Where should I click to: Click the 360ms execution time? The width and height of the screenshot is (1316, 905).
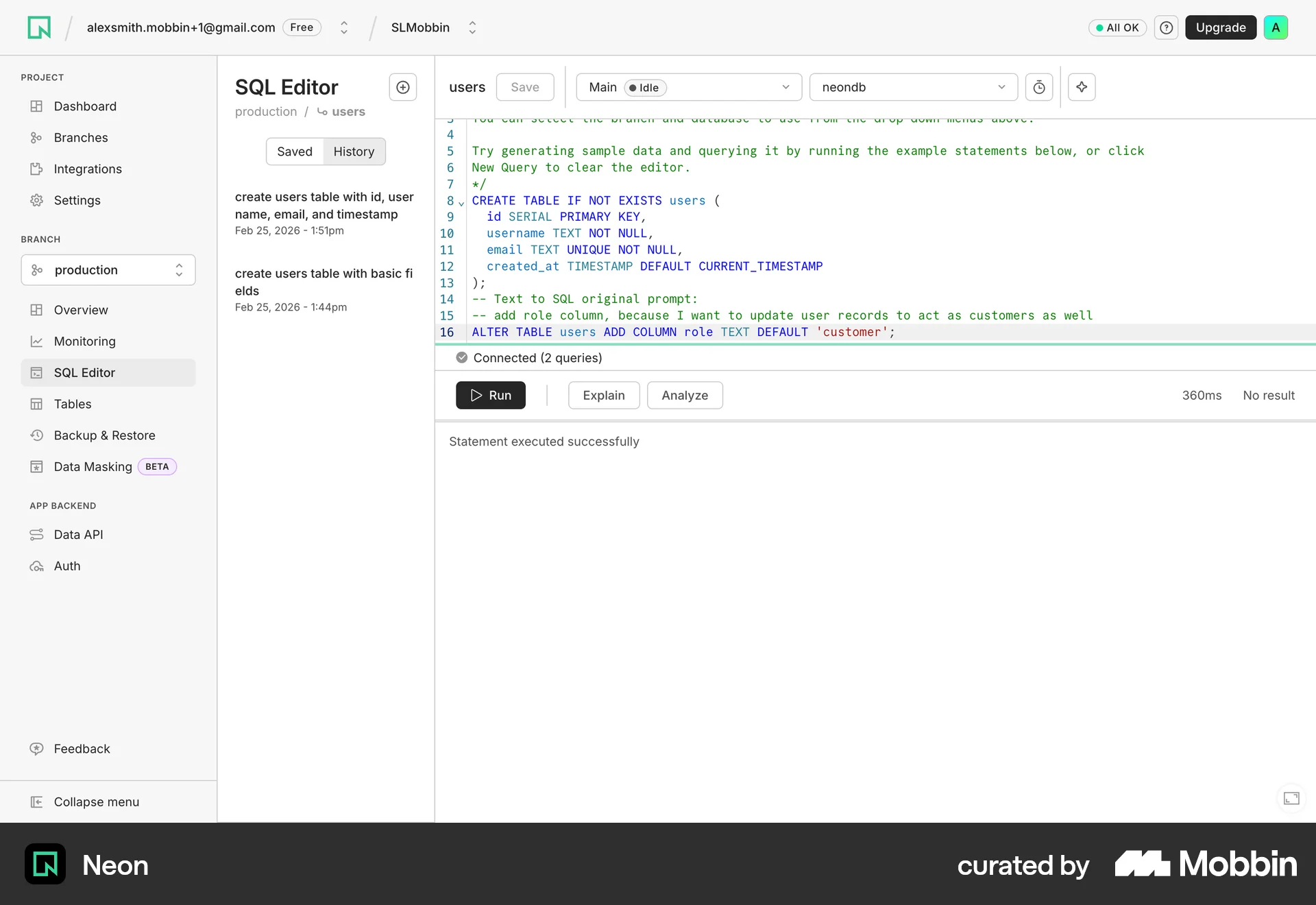click(1202, 396)
